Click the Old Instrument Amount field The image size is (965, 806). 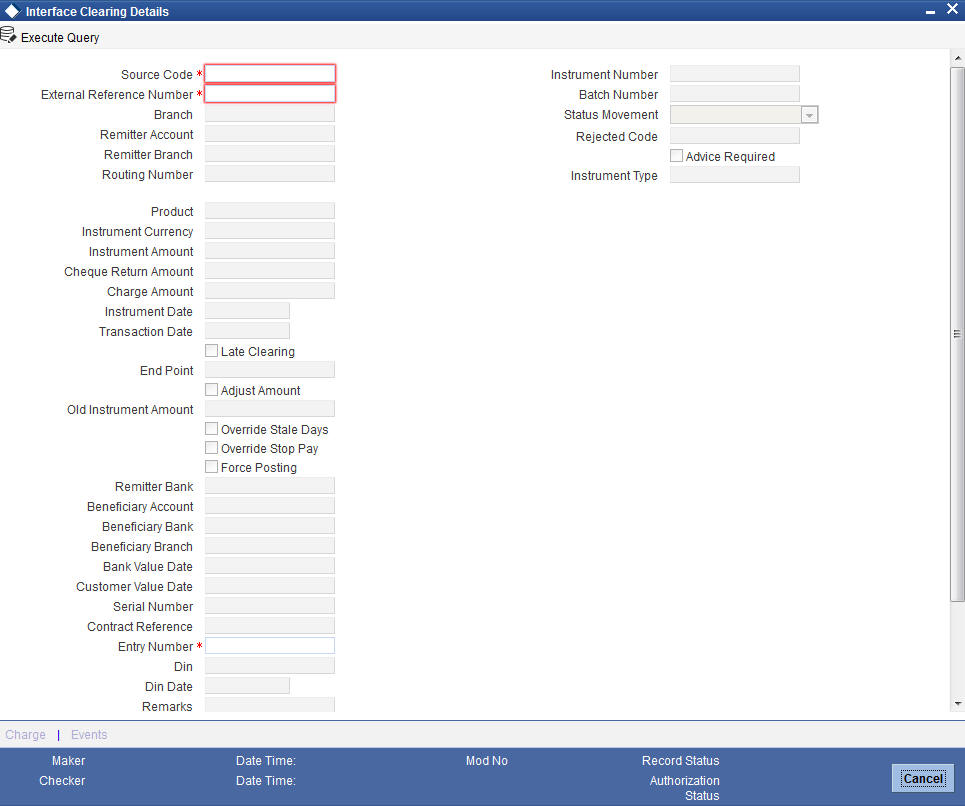point(270,409)
